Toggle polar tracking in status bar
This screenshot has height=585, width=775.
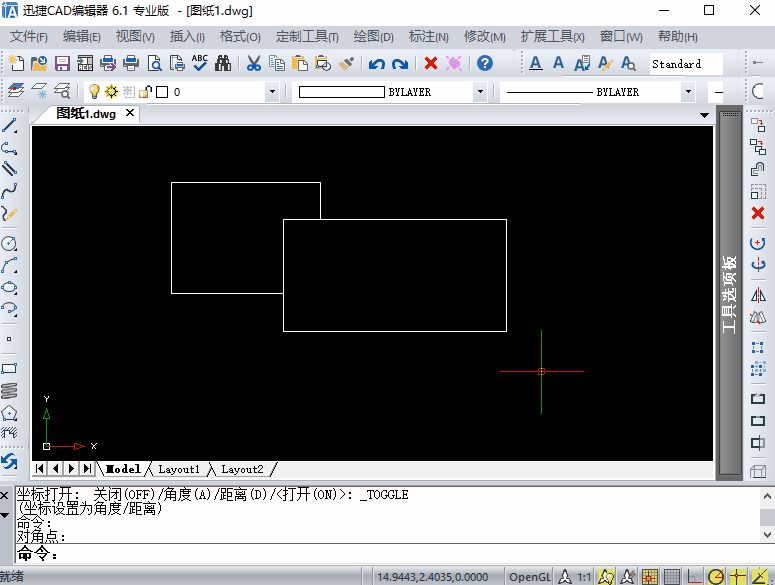716,577
